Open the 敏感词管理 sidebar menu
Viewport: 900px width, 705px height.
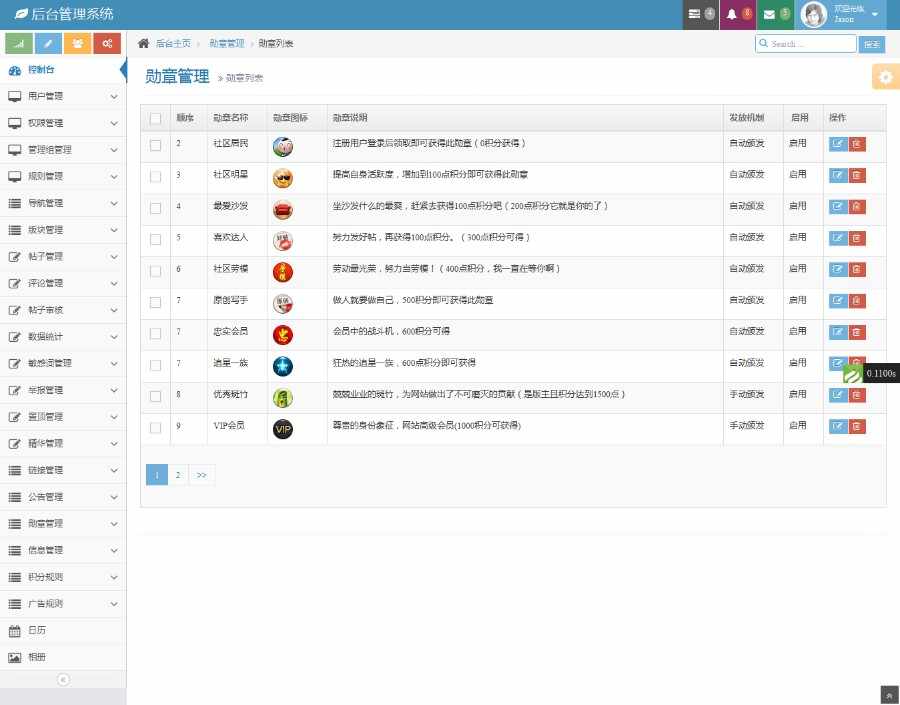(x=63, y=363)
